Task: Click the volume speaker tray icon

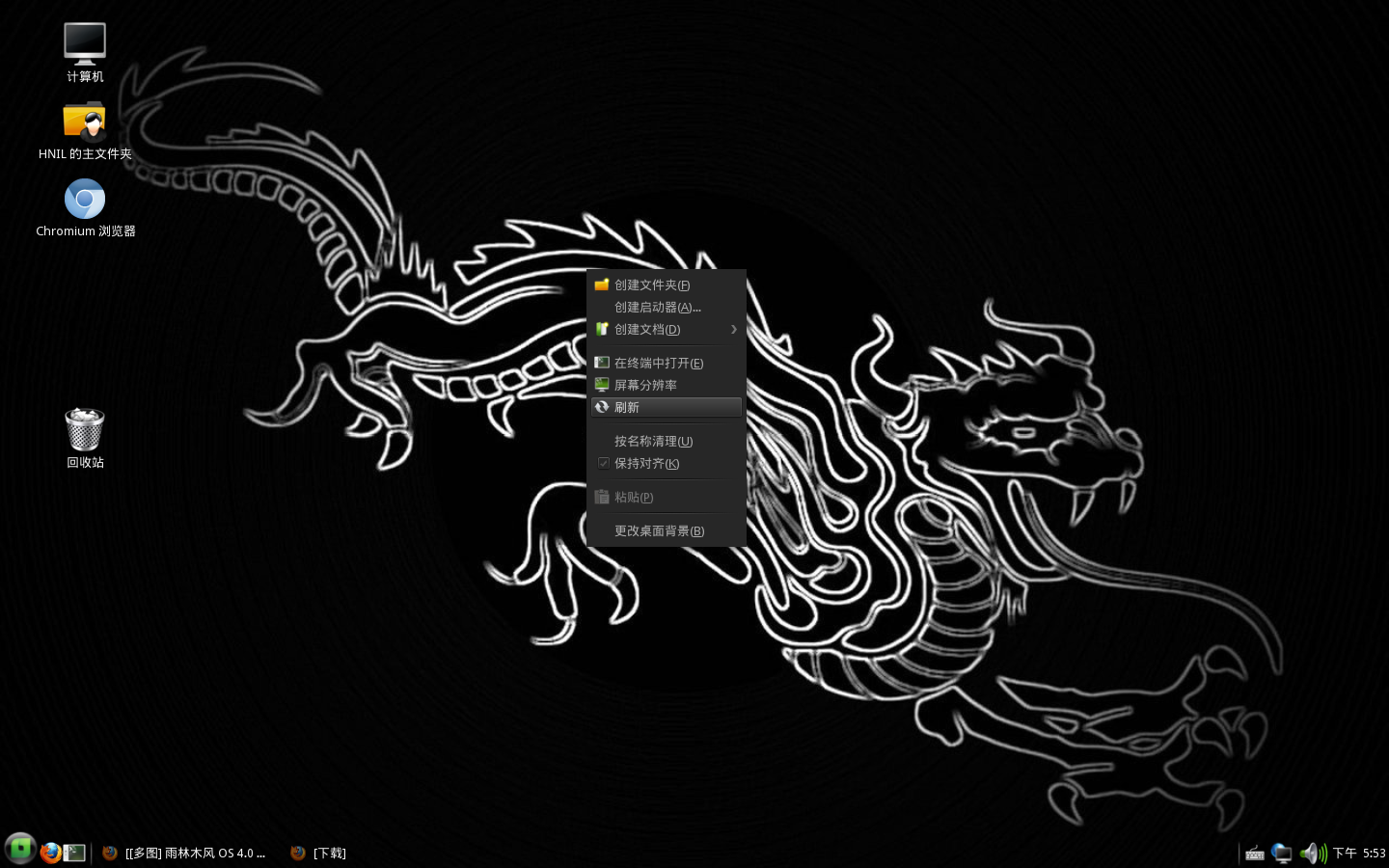Action: [x=1313, y=853]
